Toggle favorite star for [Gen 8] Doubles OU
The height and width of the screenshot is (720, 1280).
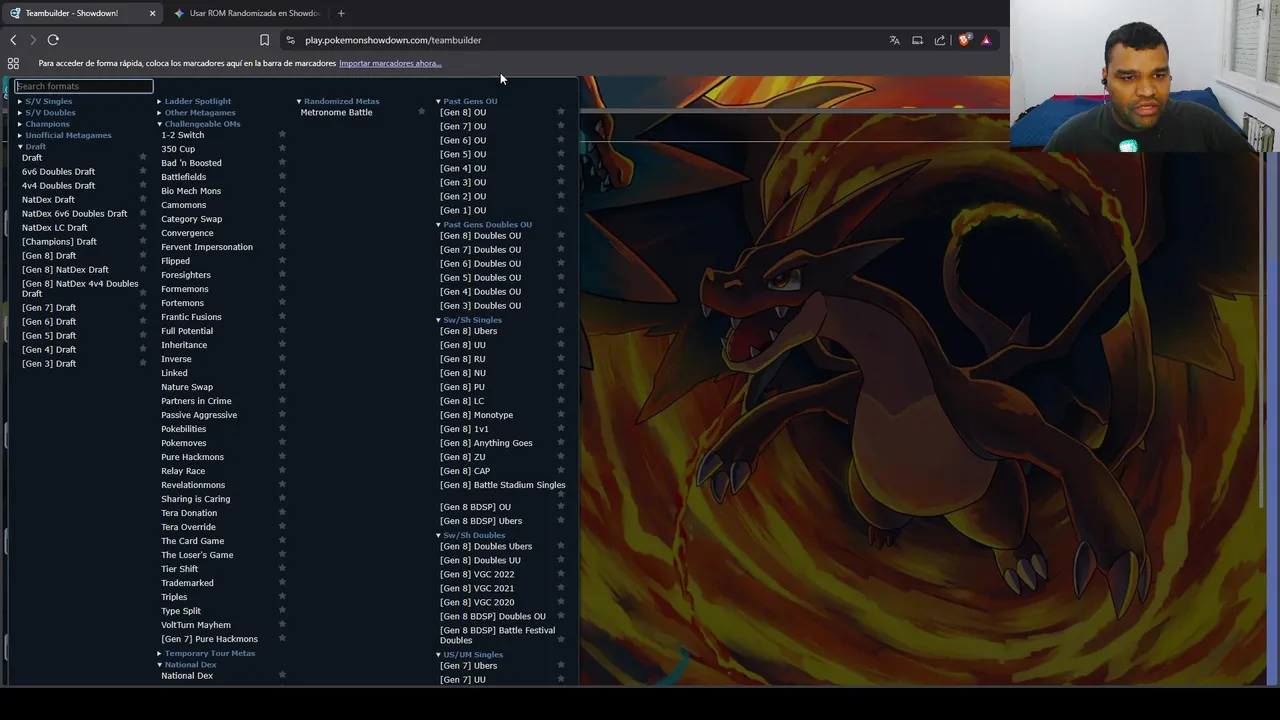[561, 235]
